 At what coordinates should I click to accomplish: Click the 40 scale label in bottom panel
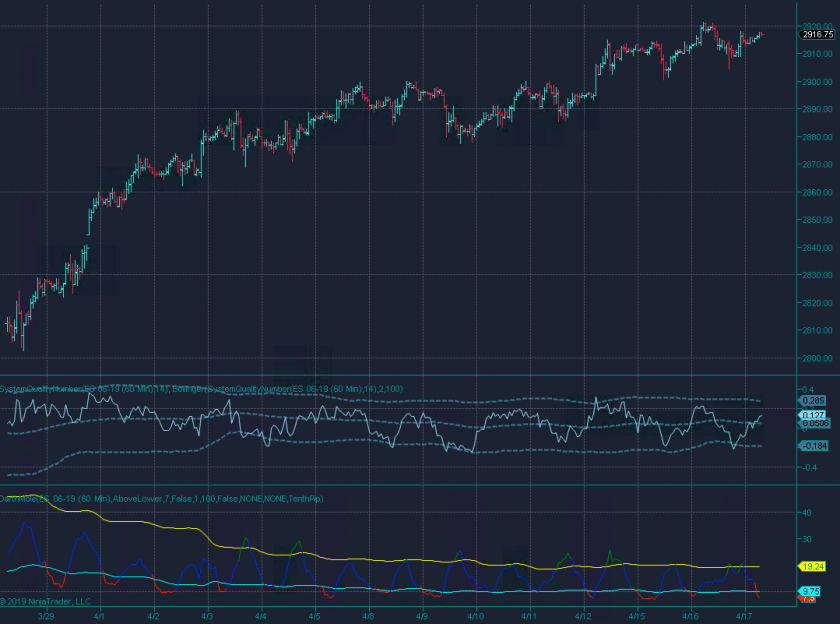806,512
